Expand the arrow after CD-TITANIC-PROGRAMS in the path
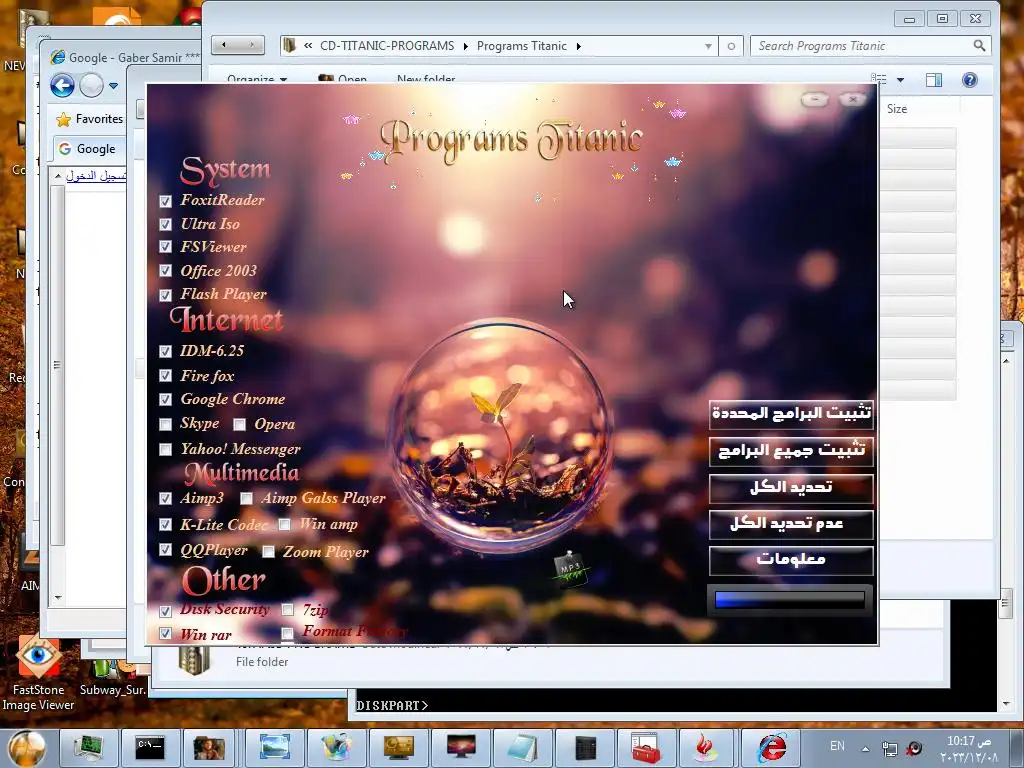This screenshot has height=768, width=1024. tap(466, 46)
